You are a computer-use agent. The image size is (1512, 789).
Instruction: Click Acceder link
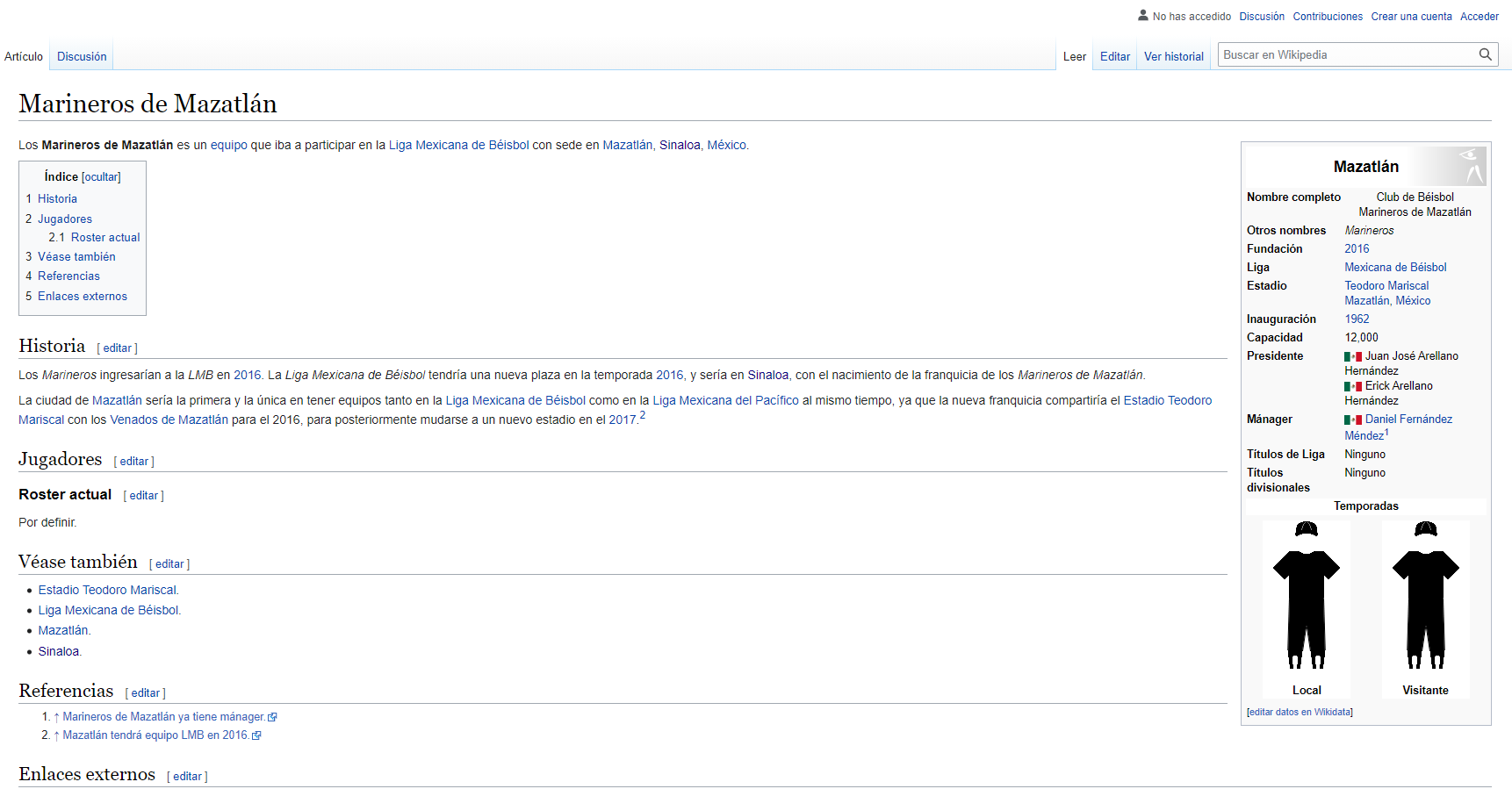tap(1480, 17)
